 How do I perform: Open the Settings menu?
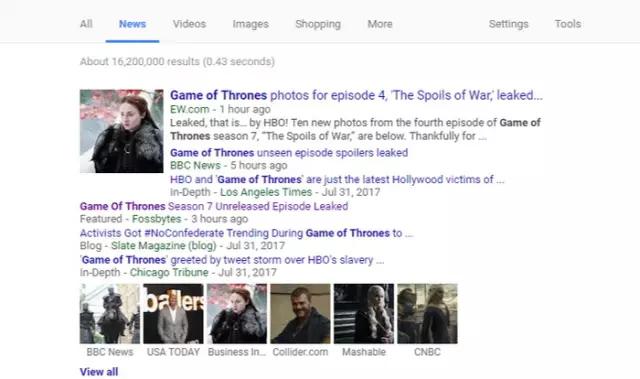pos(508,24)
